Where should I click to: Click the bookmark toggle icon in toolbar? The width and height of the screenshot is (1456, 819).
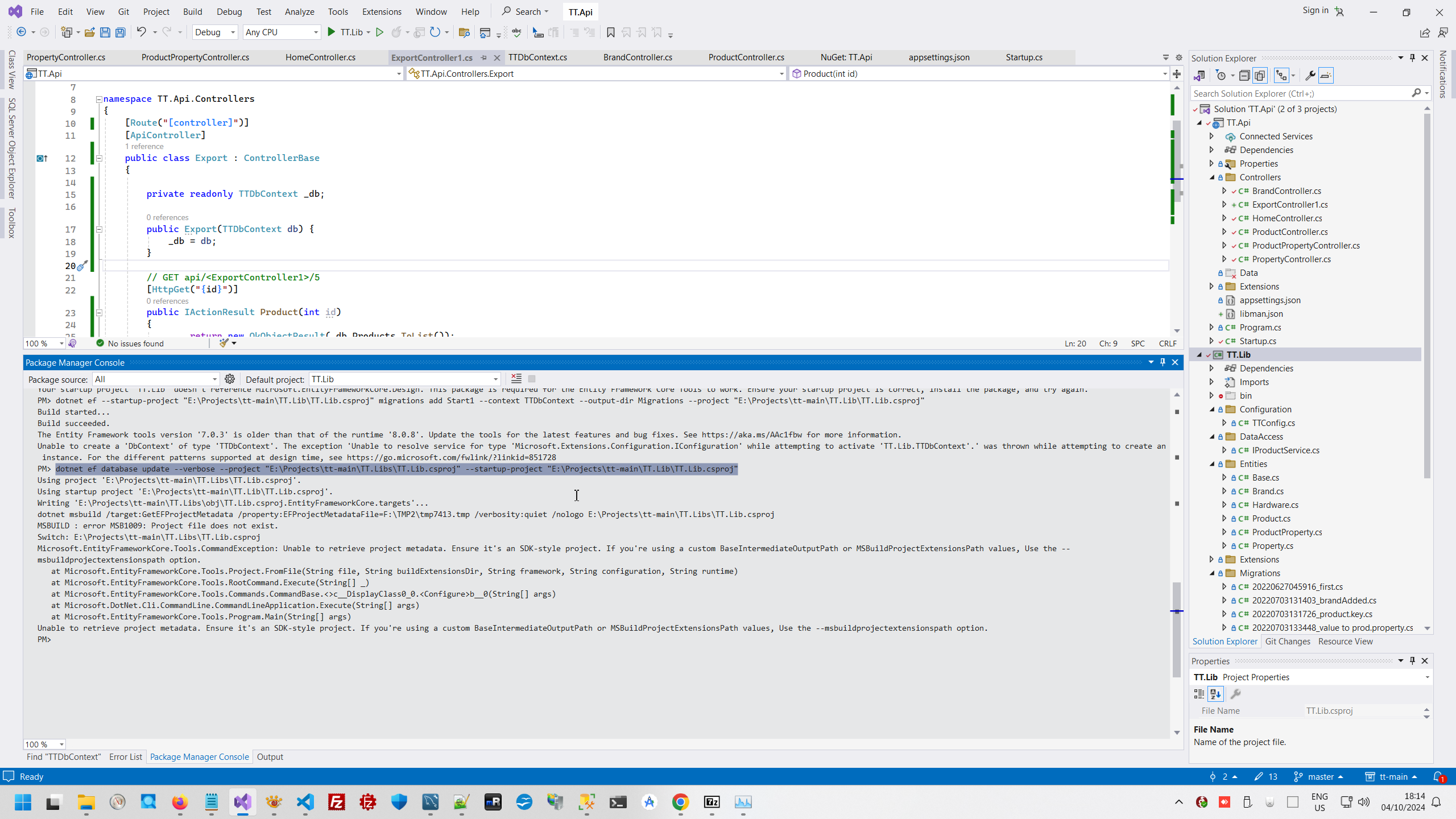[x=610, y=32]
